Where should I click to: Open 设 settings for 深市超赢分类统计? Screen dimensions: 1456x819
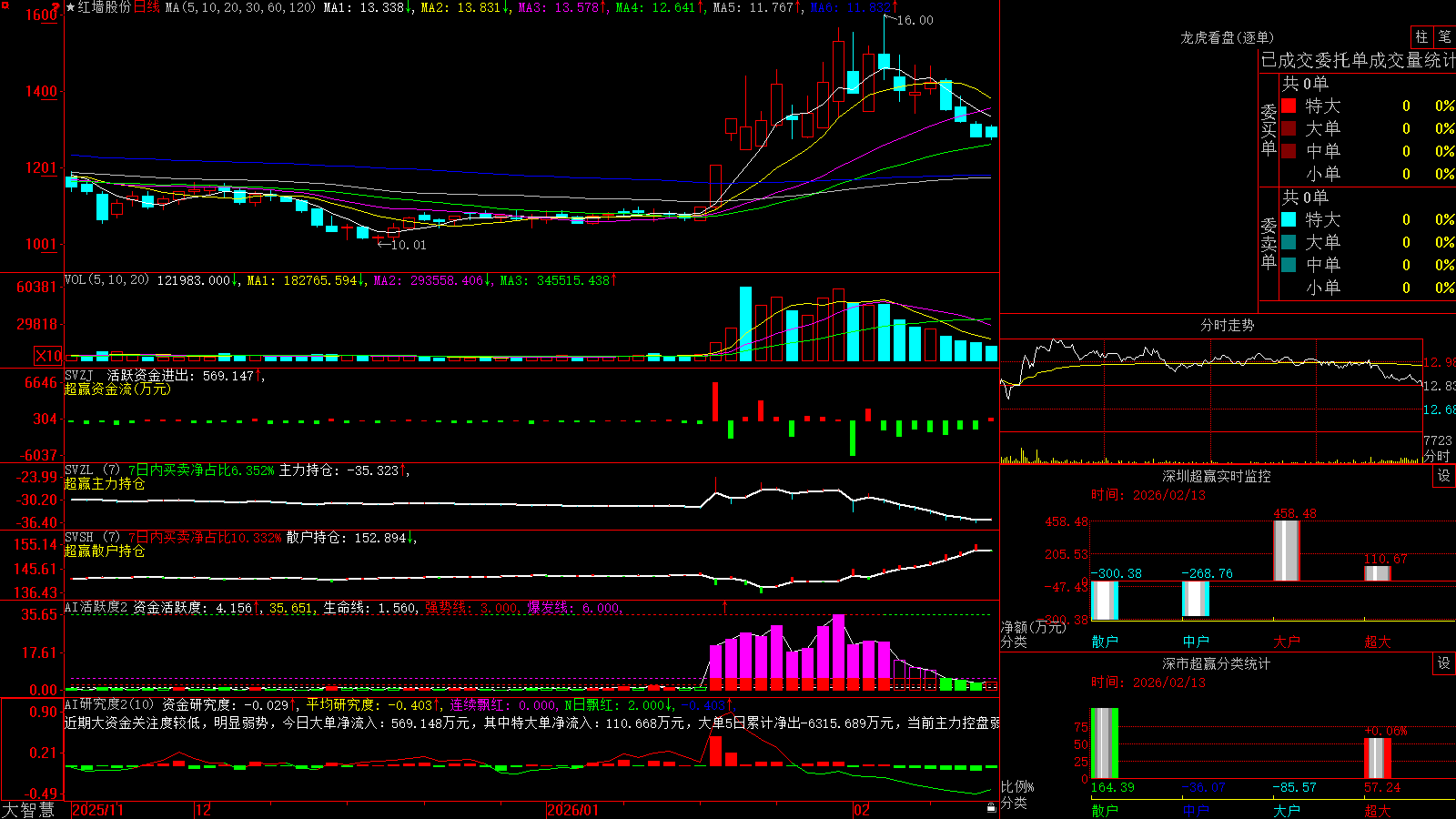pyautogui.click(x=1444, y=663)
